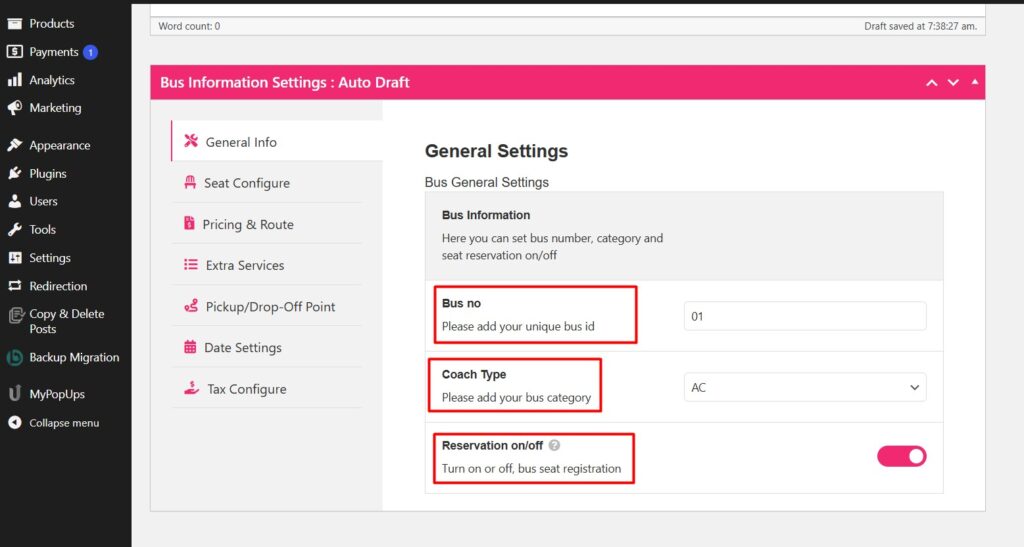Click the Analytics bar chart icon
The image size is (1024, 547).
click(14, 80)
